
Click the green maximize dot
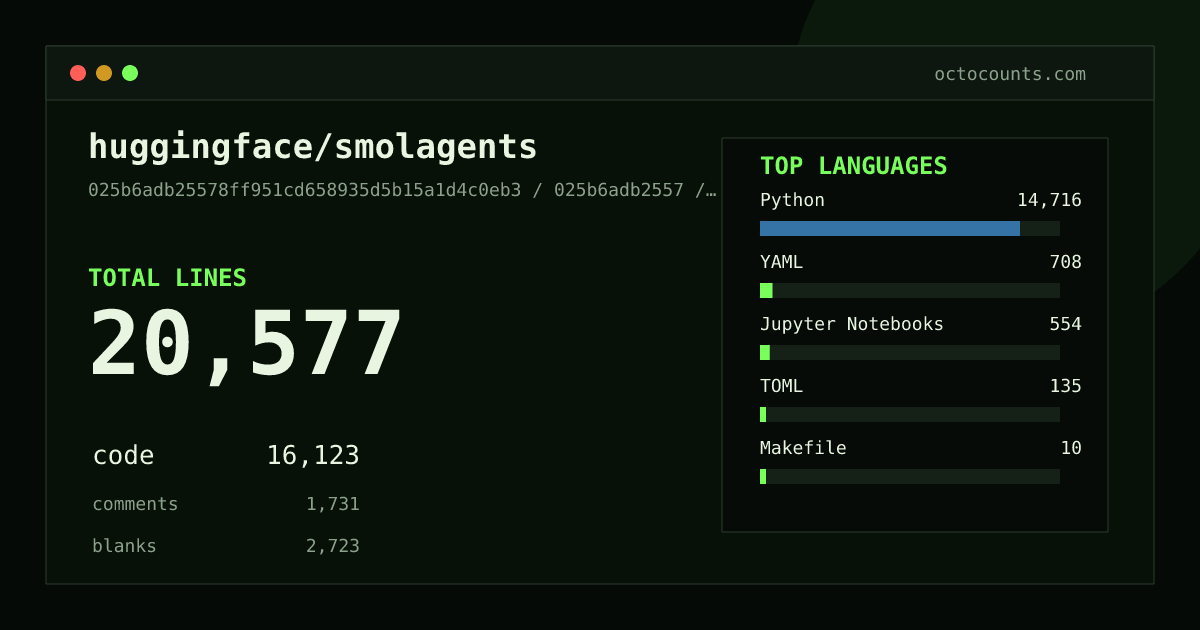[130, 73]
